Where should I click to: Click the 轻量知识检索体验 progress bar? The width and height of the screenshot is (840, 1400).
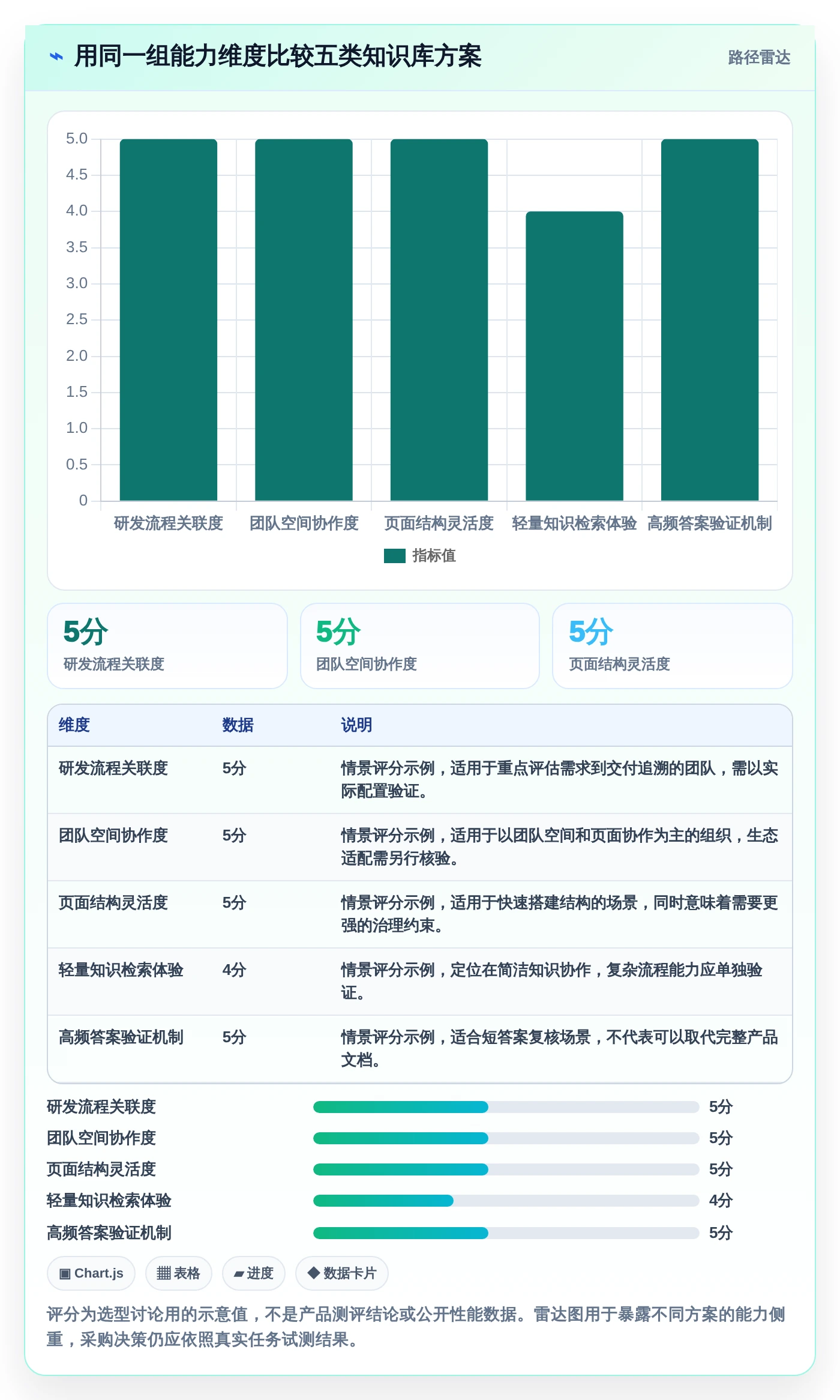[x=506, y=1201]
